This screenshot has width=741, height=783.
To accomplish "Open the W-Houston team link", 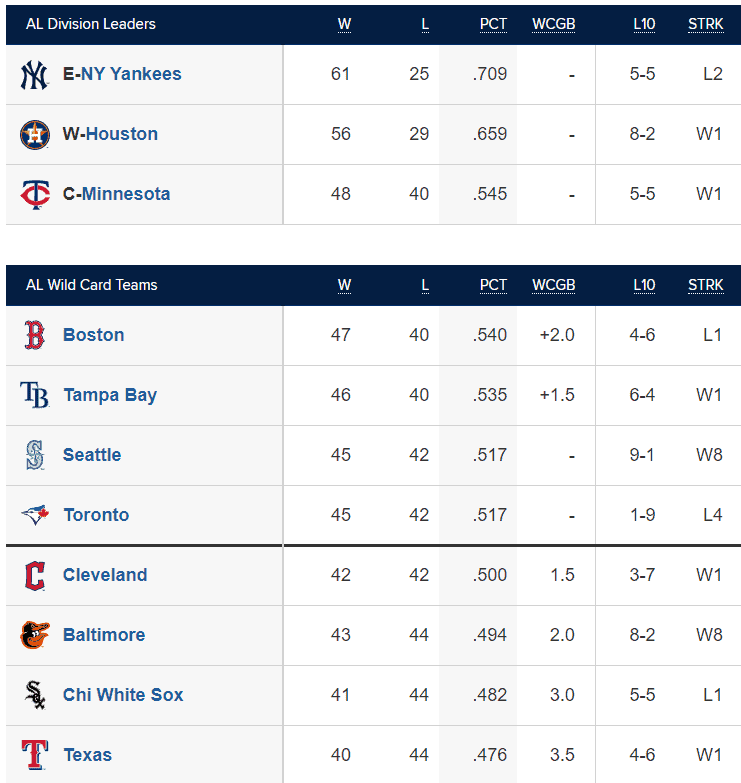I will point(122,134).
